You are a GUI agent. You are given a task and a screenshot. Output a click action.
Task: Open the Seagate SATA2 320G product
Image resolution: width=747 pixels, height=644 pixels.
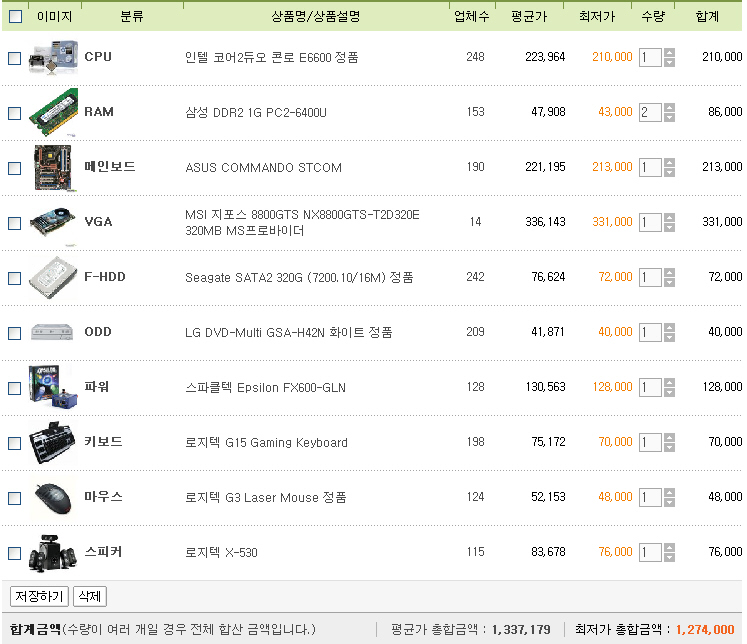(299, 277)
